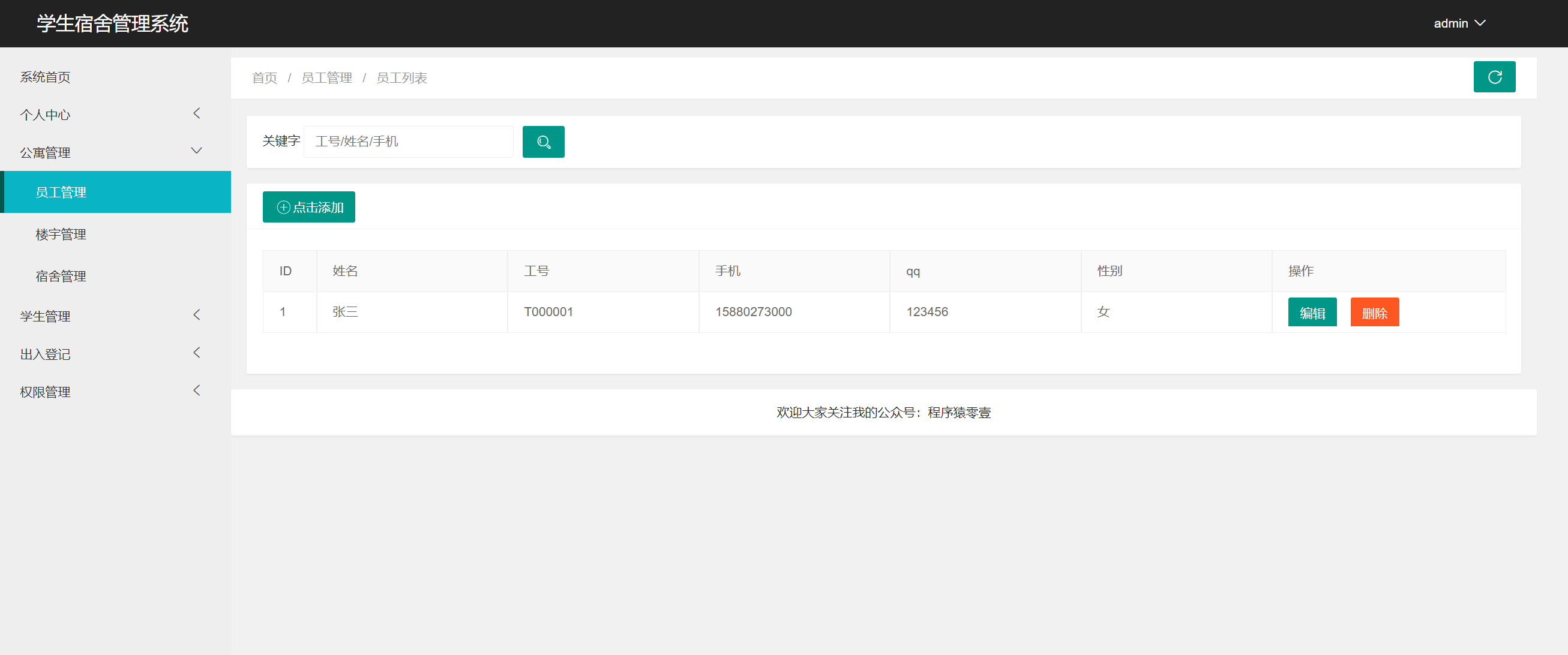The width and height of the screenshot is (1568, 655).
Task: Click 员工管理 breadcrumb link
Action: click(327, 78)
